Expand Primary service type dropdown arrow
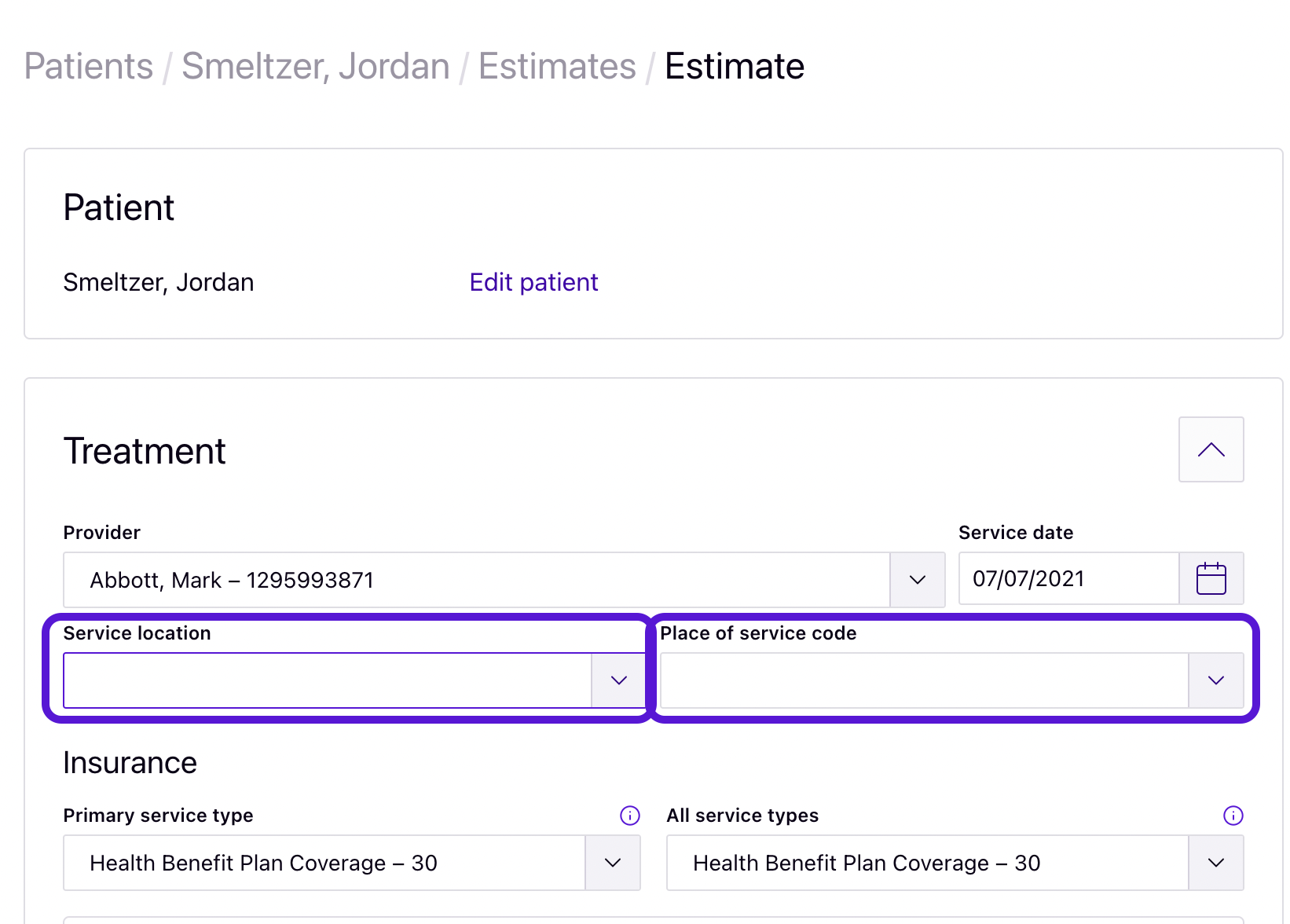The width and height of the screenshot is (1290, 924). pos(613,863)
